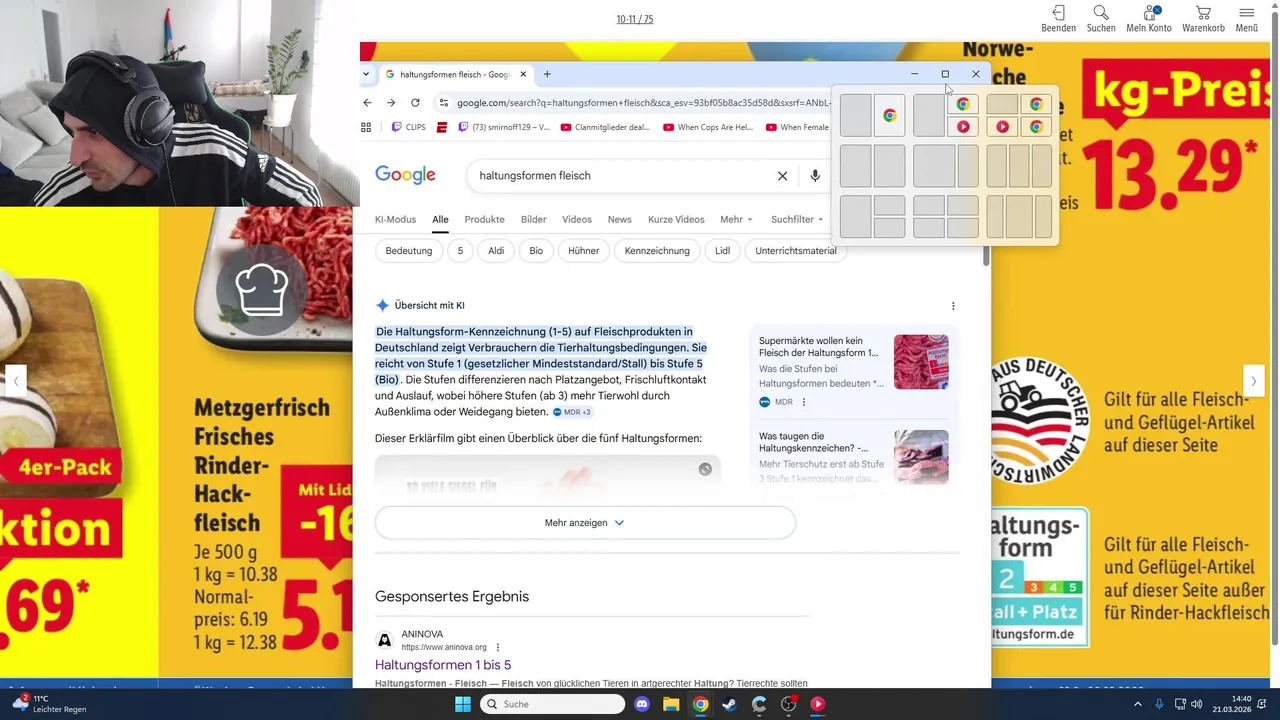Open When Cops Are Hel... bookmark

tap(707, 127)
